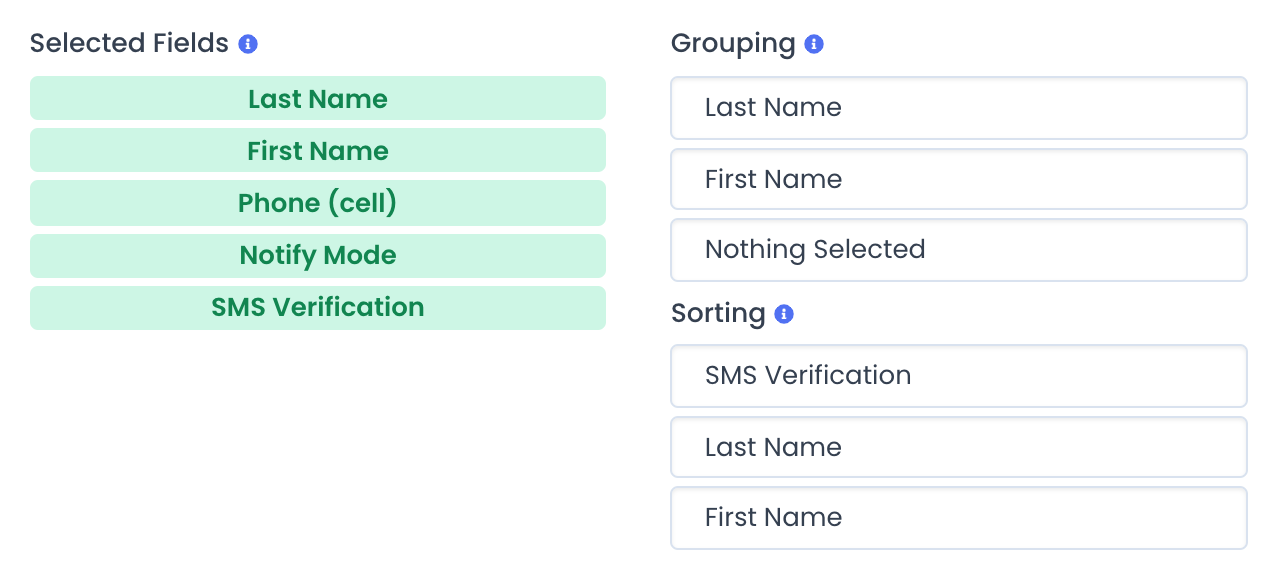Select the First Name selected field chip
The image size is (1280, 578).
[x=318, y=150]
